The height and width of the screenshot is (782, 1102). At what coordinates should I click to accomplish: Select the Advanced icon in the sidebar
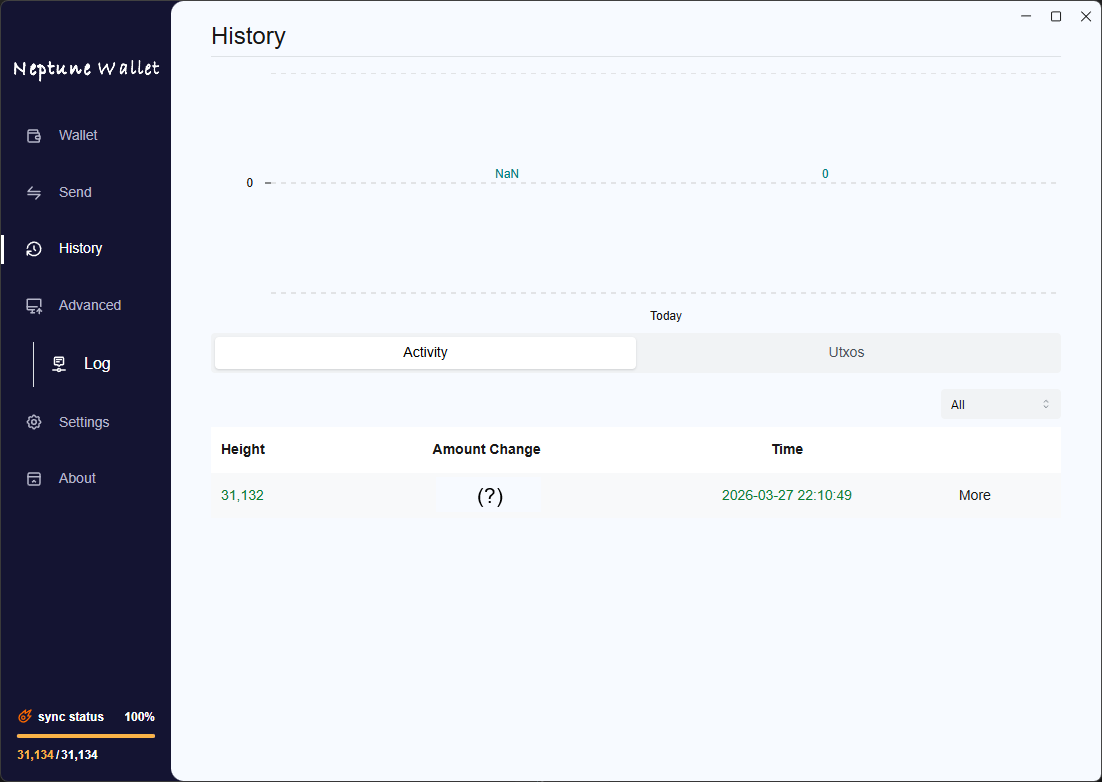(x=33, y=305)
